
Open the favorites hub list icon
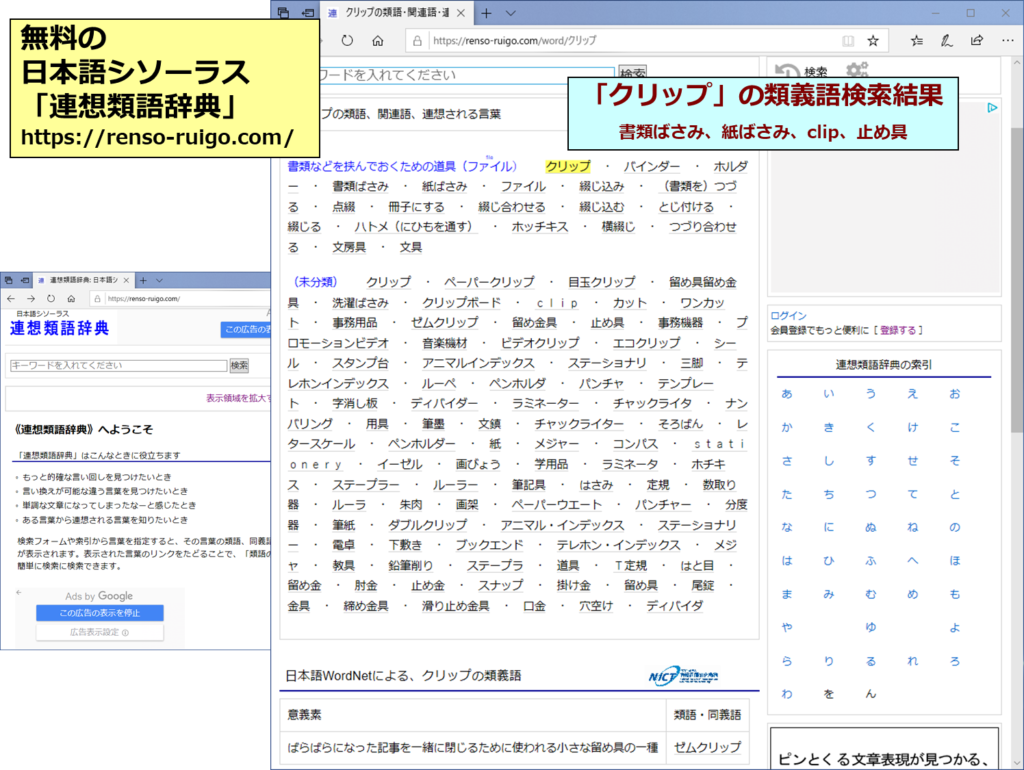point(917,41)
